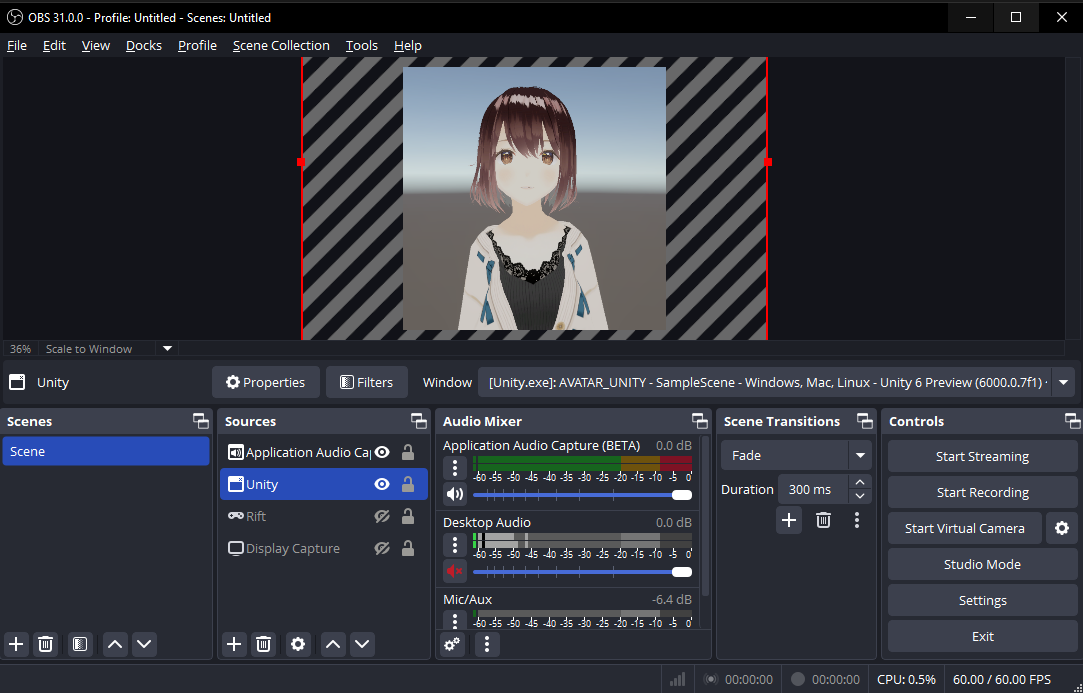Viewport: 1083px width, 693px height.
Task: Hide the Unity source eye icon
Action: click(382, 484)
